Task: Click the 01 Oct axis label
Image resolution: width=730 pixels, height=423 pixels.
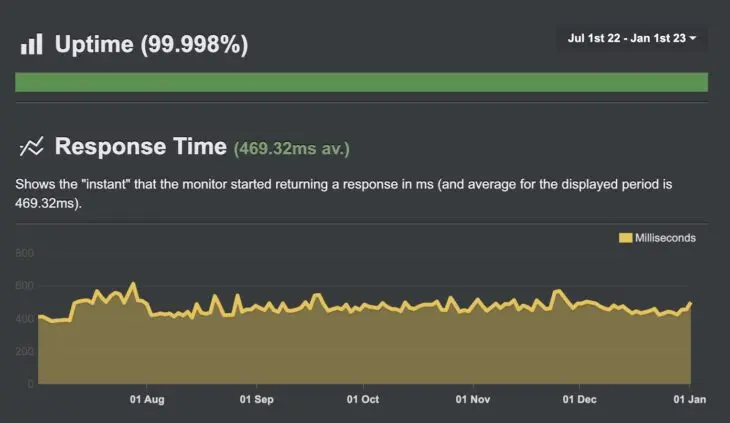Action: pyautogui.click(x=363, y=399)
